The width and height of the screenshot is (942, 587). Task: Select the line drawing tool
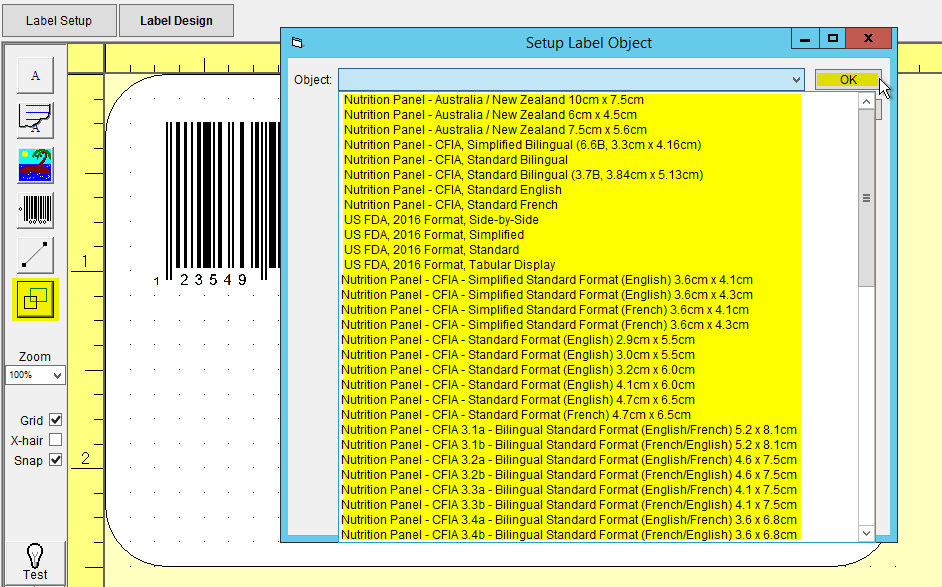(35, 255)
